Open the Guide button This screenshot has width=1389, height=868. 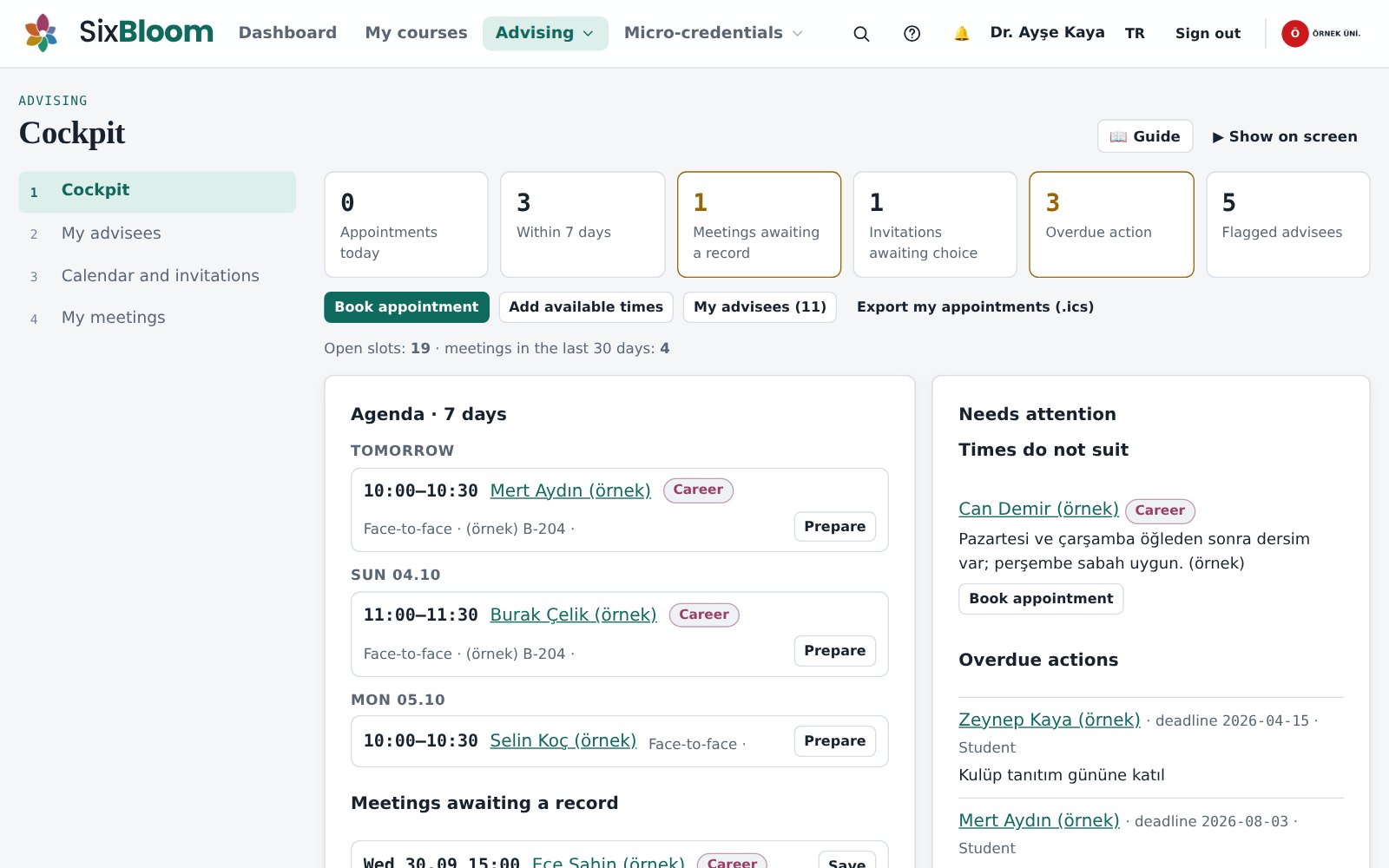point(1145,136)
